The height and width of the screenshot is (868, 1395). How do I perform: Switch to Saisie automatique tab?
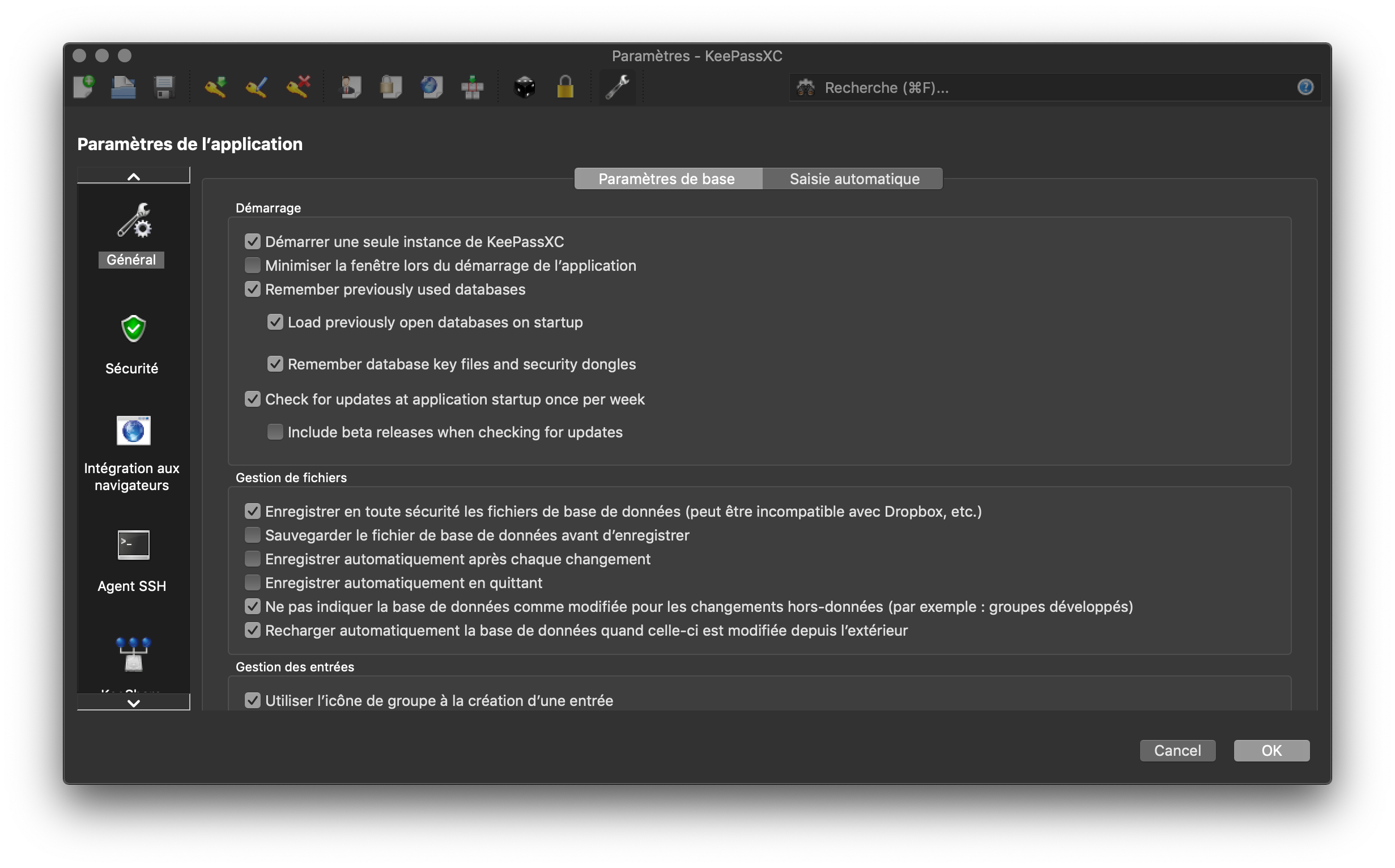pos(854,178)
